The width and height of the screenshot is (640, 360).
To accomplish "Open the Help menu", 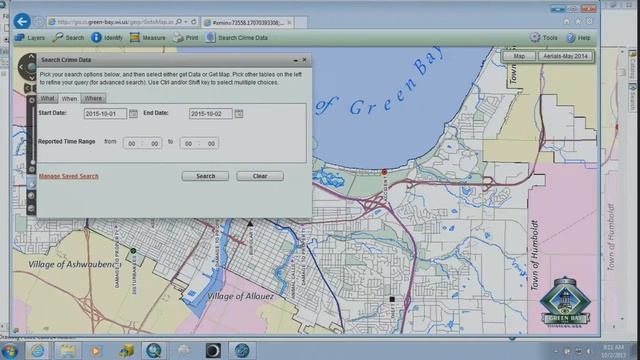I will (578, 38).
